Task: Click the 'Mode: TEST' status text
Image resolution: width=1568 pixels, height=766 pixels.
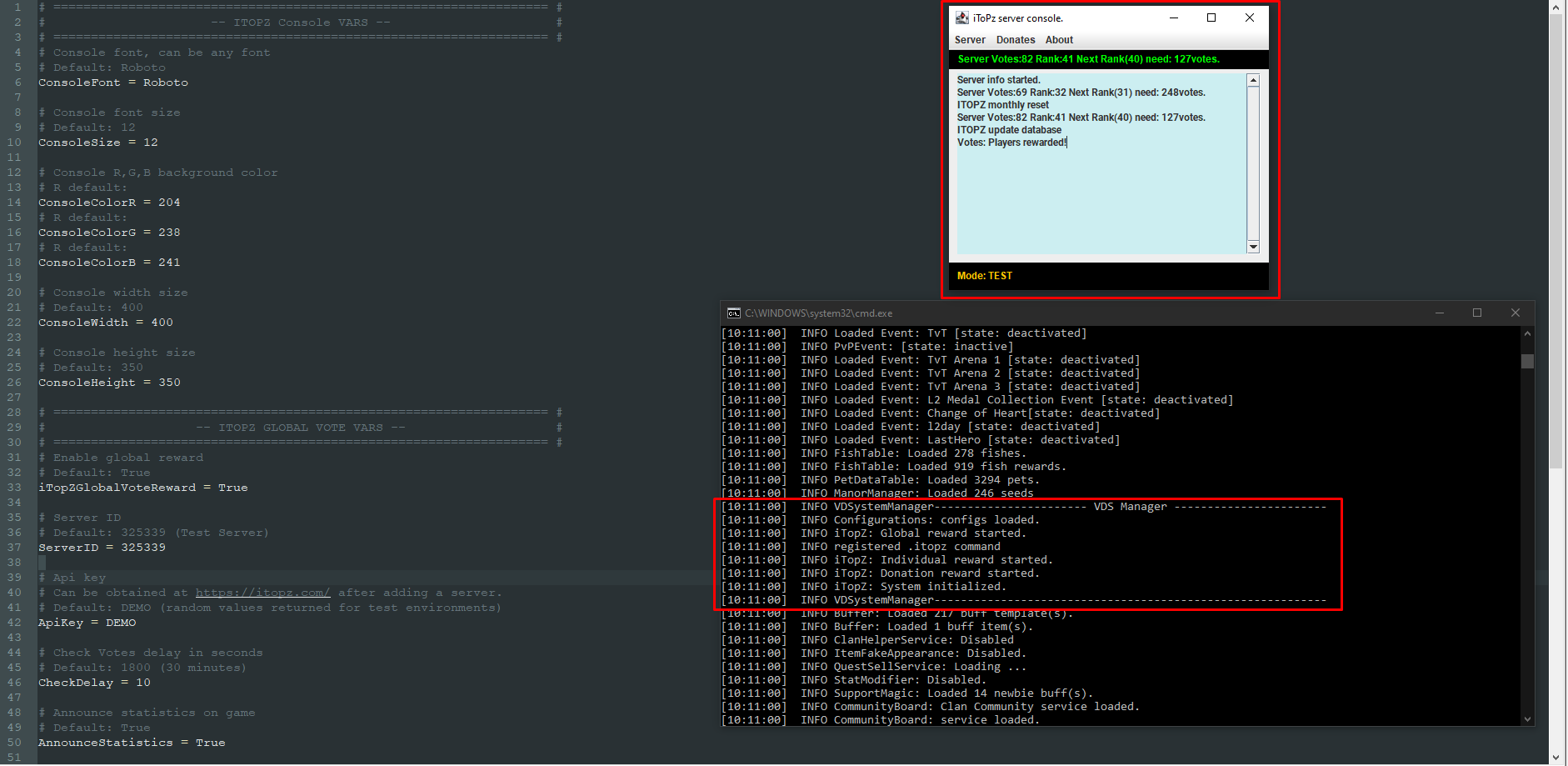Action: 985,276
